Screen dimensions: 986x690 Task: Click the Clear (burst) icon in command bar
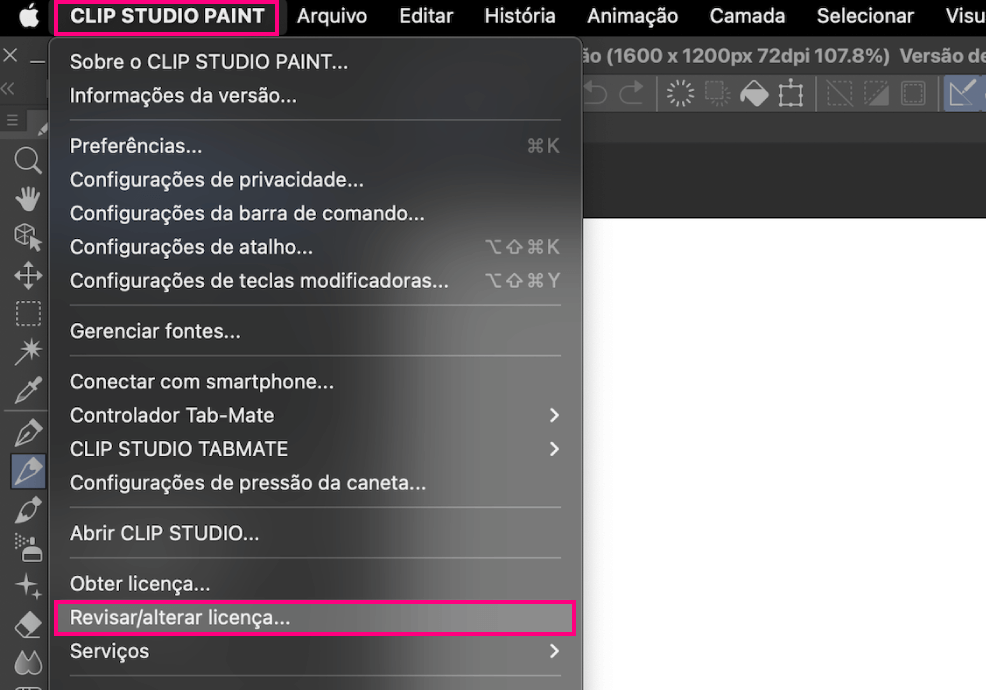click(680, 94)
